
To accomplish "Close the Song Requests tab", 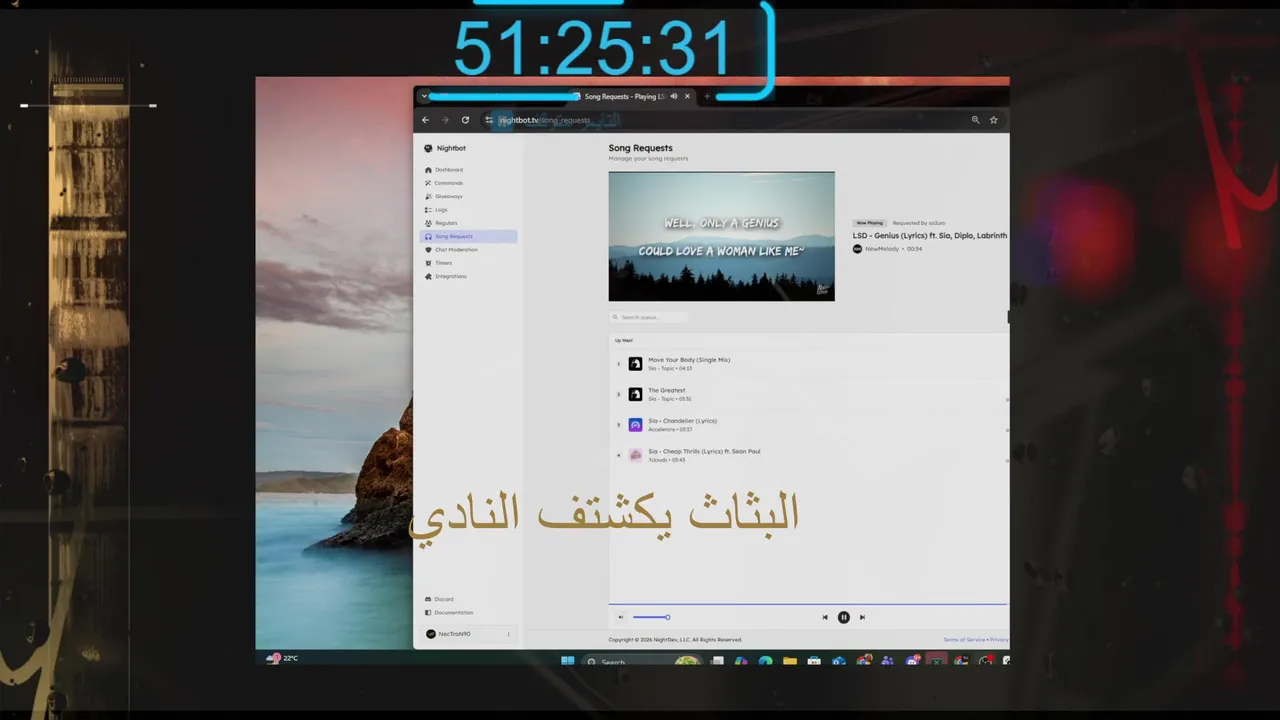I will pyautogui.click(x=687, y=97).
